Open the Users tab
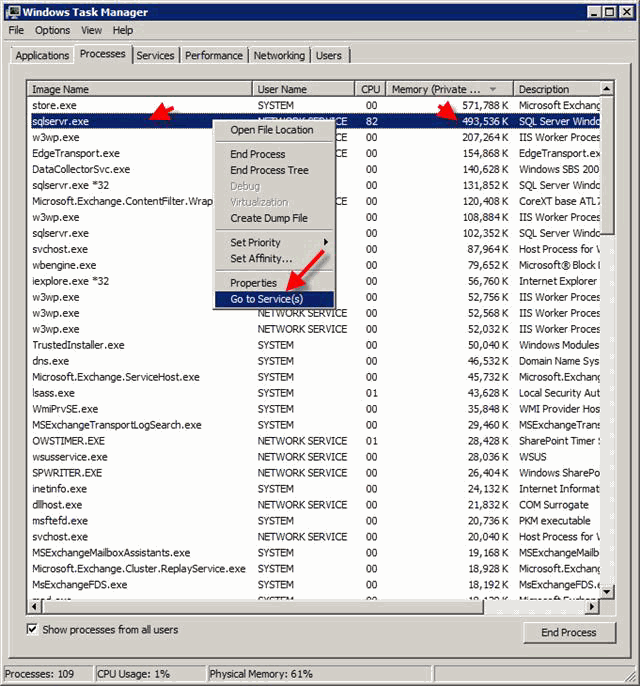The image size is (640, 686). pos(329,56)
